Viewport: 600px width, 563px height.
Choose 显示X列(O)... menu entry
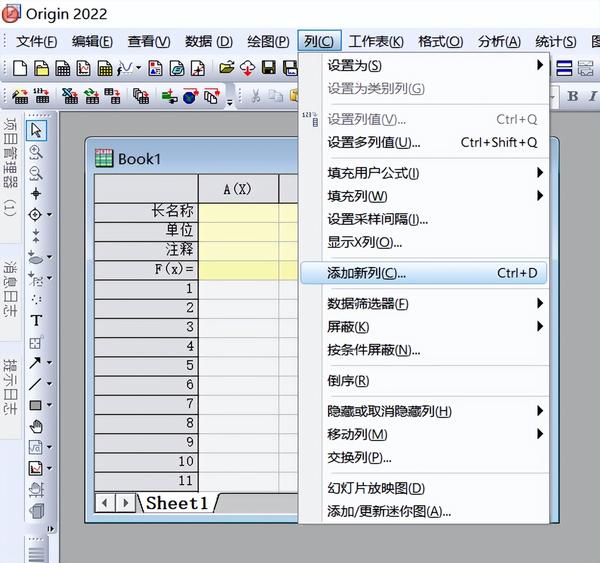[x=424, y=242]
